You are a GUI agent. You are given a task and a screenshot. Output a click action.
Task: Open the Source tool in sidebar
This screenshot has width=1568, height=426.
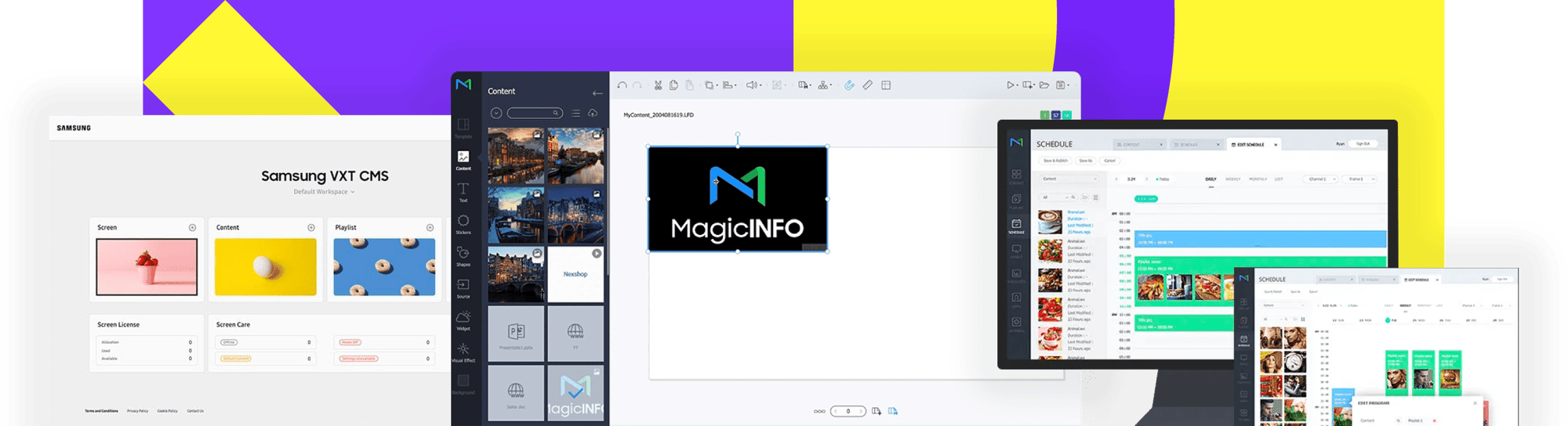(463, 289)
